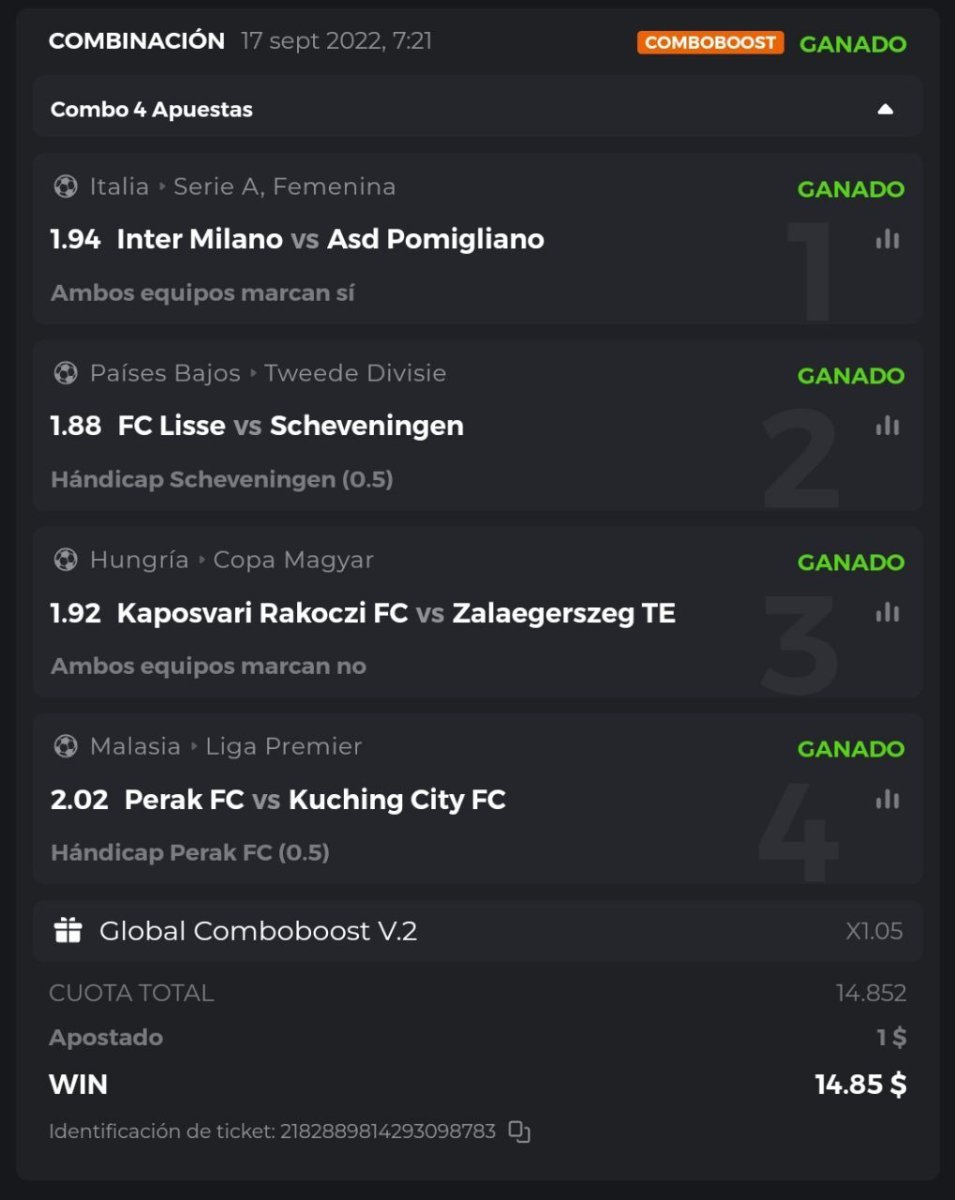Click the Combo 4 Apuestas header

point(152,109)
